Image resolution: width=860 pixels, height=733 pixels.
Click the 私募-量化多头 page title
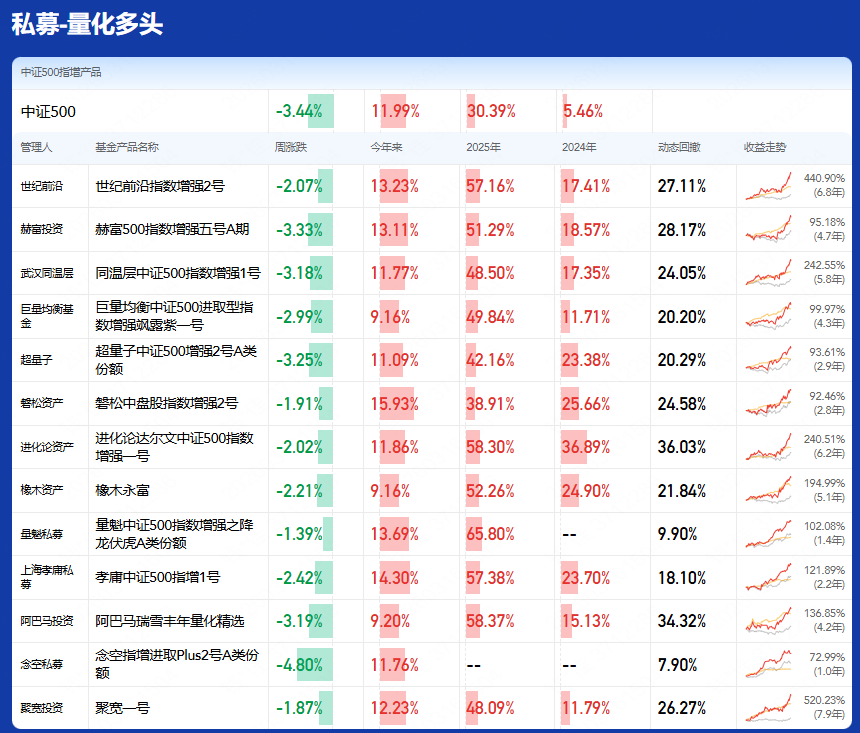(x=87, y=25)
